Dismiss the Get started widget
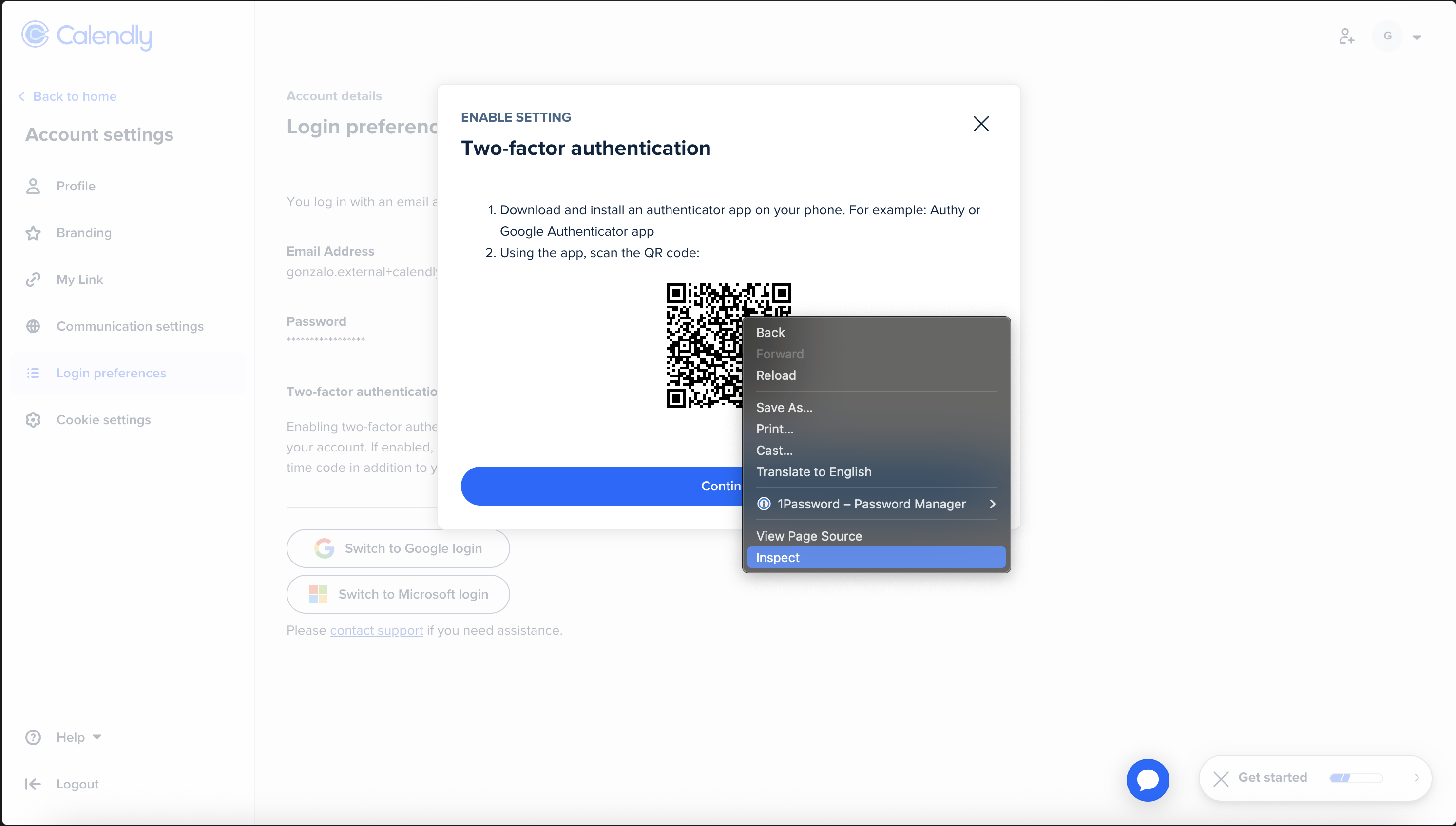Viewport: 1456px width, 826px height. (x=1221, y=778)
